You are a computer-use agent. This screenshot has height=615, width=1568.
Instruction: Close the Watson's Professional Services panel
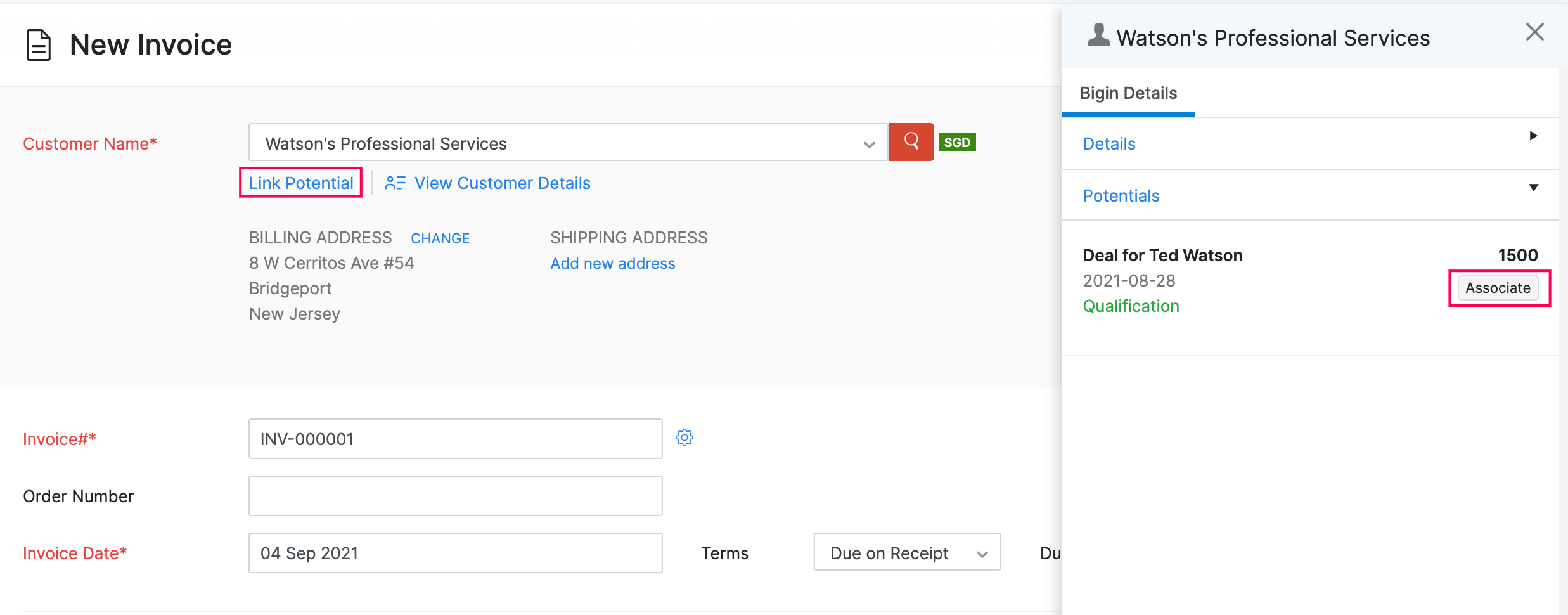tap(1534, 32)
